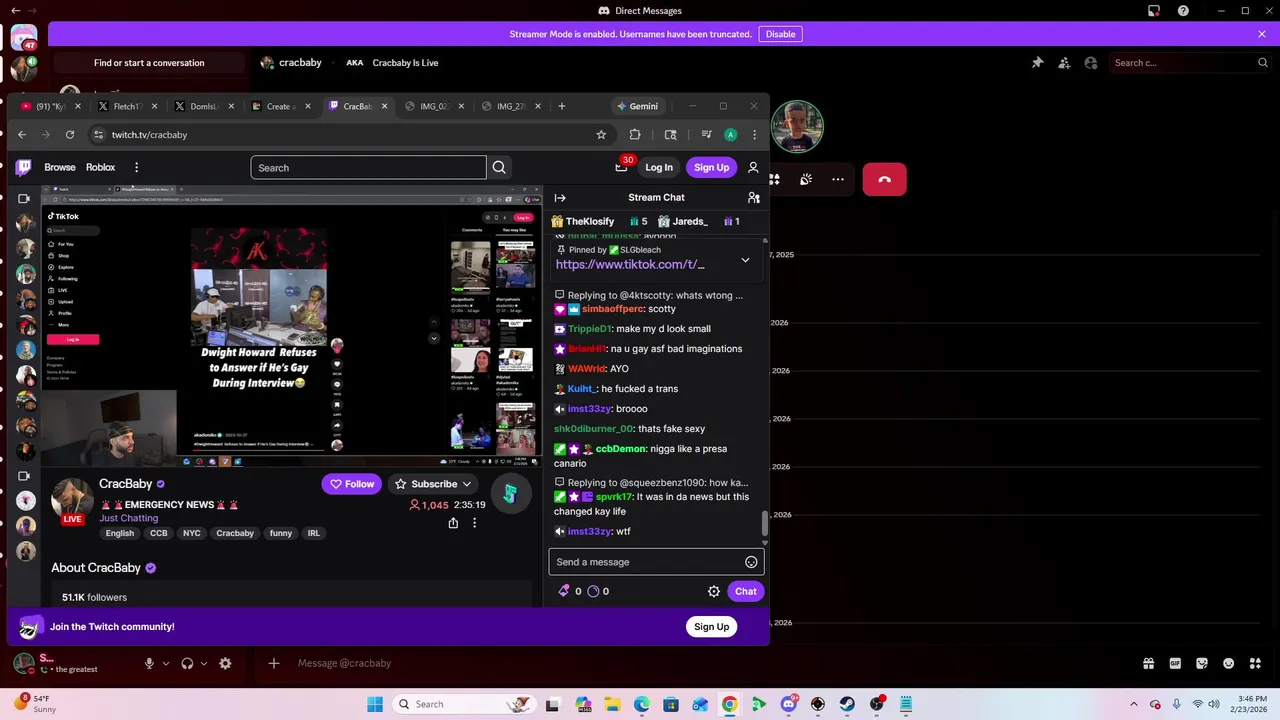Open Browse in Twitch navigation

(x=60, y=167)
